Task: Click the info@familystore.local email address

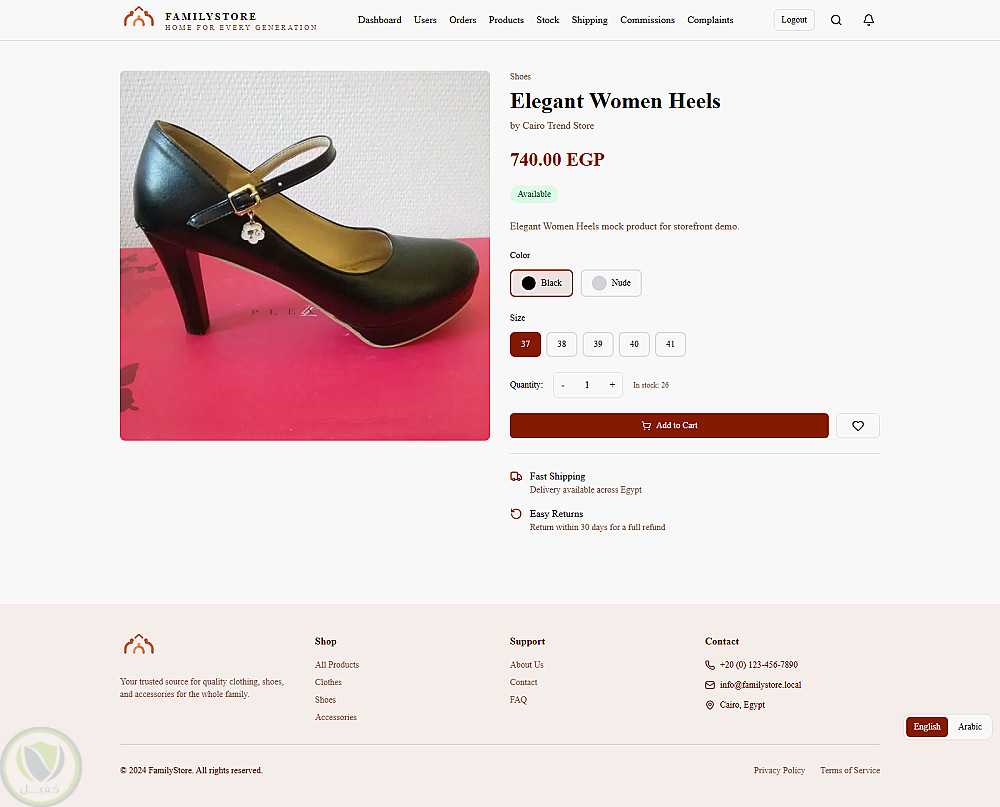Action: coord(760,685)
